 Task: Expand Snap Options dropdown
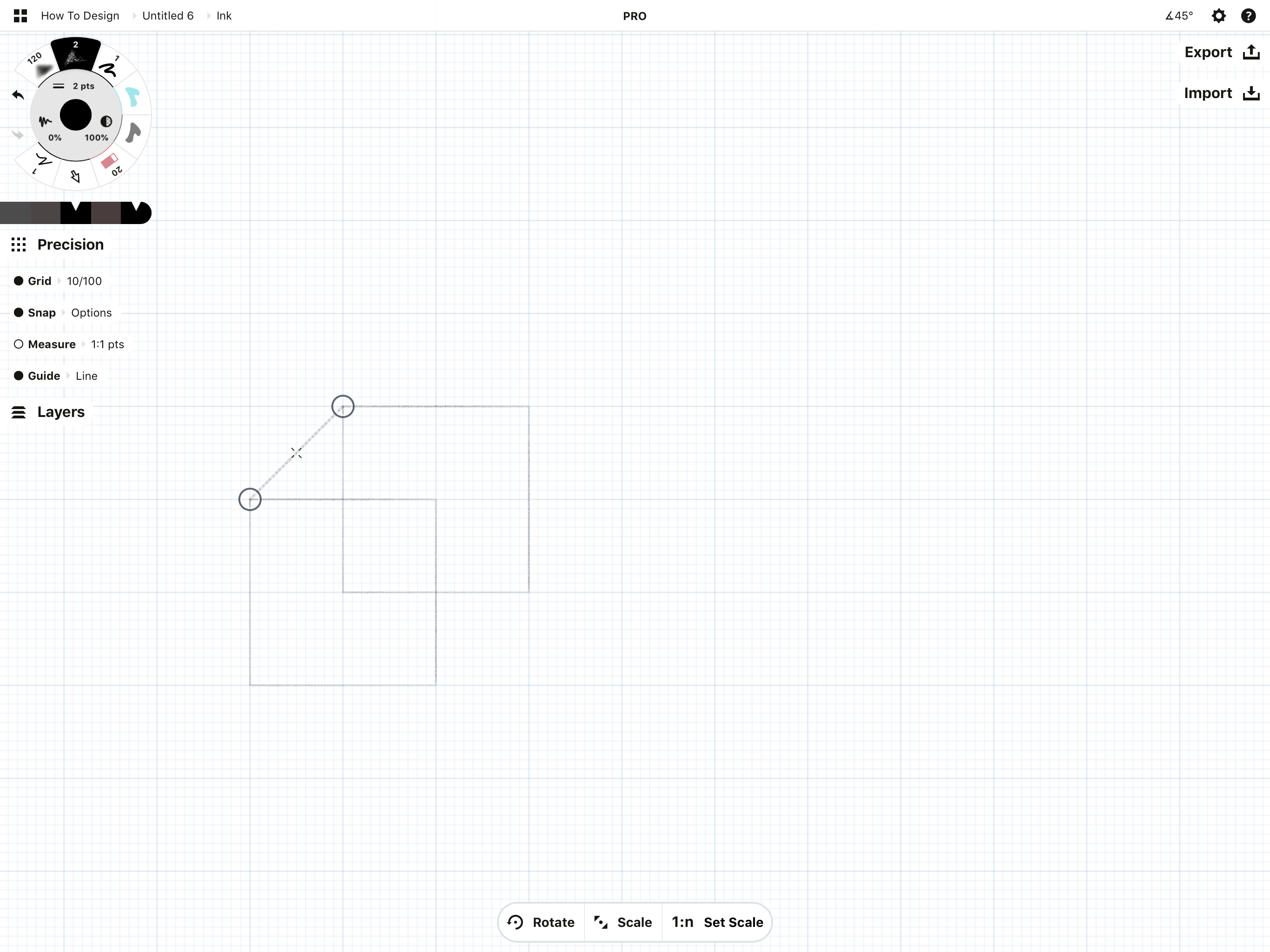91,312
